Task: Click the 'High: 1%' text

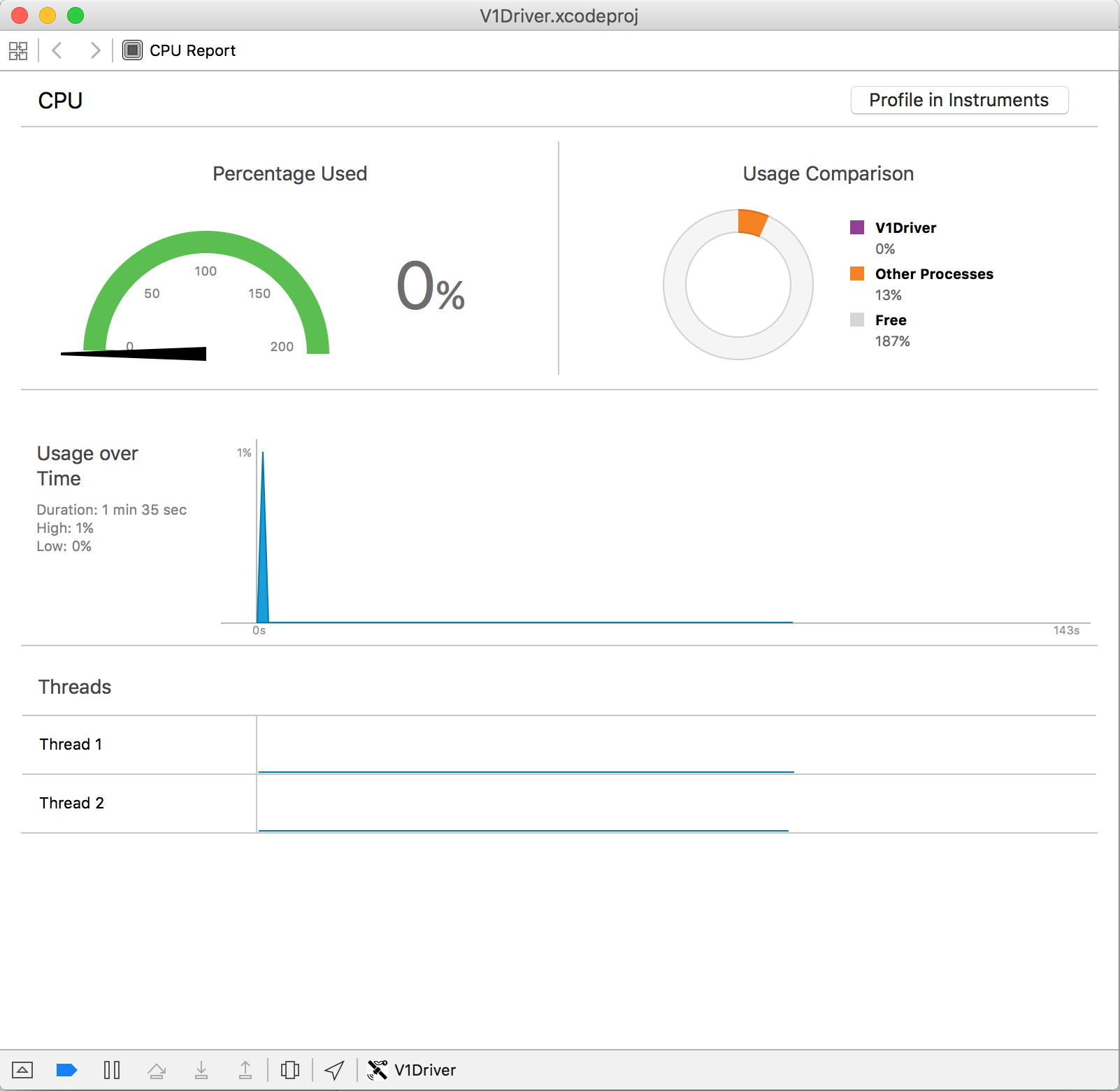Action: 65,528
